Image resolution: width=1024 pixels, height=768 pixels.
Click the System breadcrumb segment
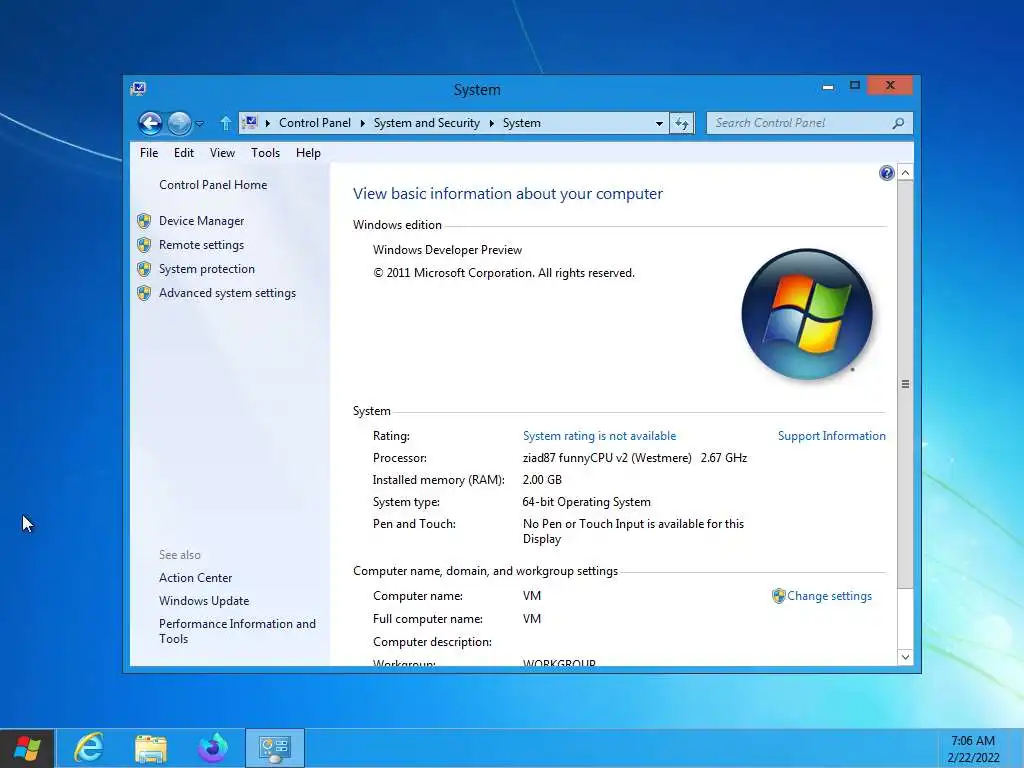521,123
